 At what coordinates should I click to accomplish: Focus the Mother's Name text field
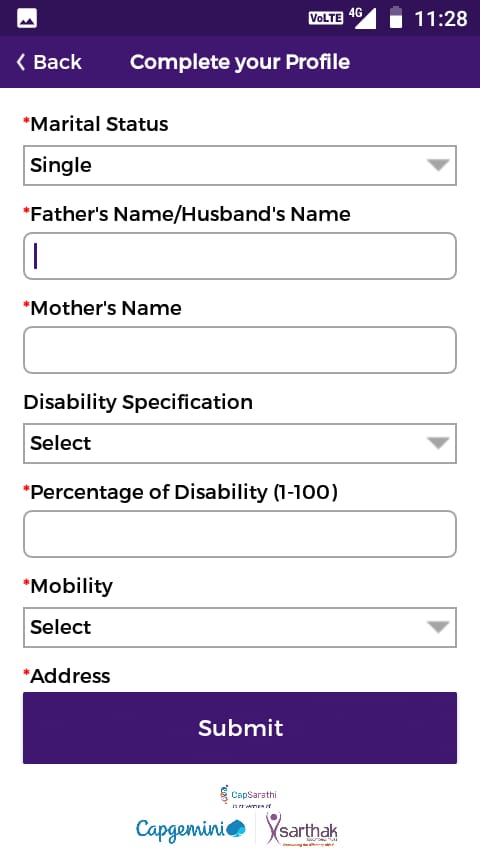240,350
